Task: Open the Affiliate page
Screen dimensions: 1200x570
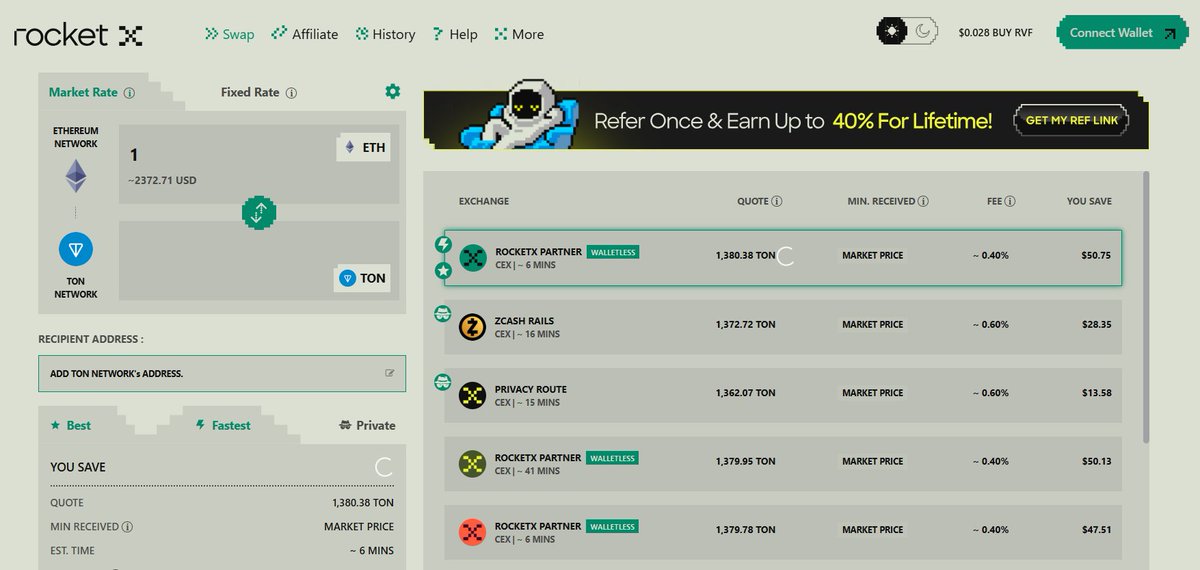Action: pos(305,34)
